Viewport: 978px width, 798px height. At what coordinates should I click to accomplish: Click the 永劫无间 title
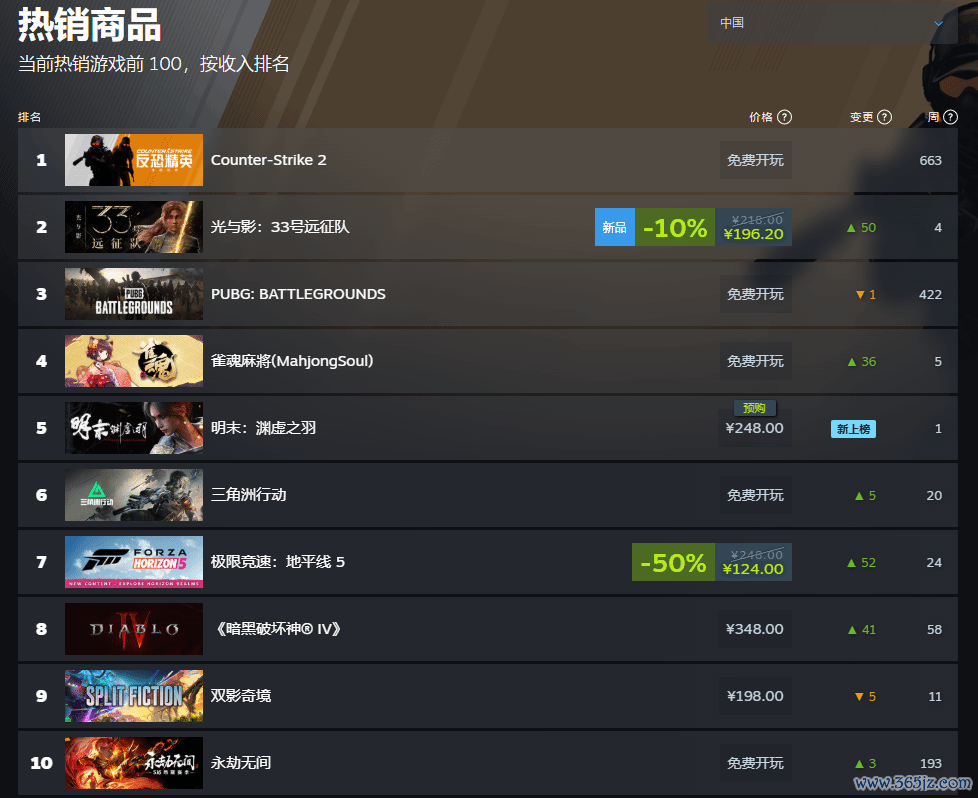click(x=241, y=763)
